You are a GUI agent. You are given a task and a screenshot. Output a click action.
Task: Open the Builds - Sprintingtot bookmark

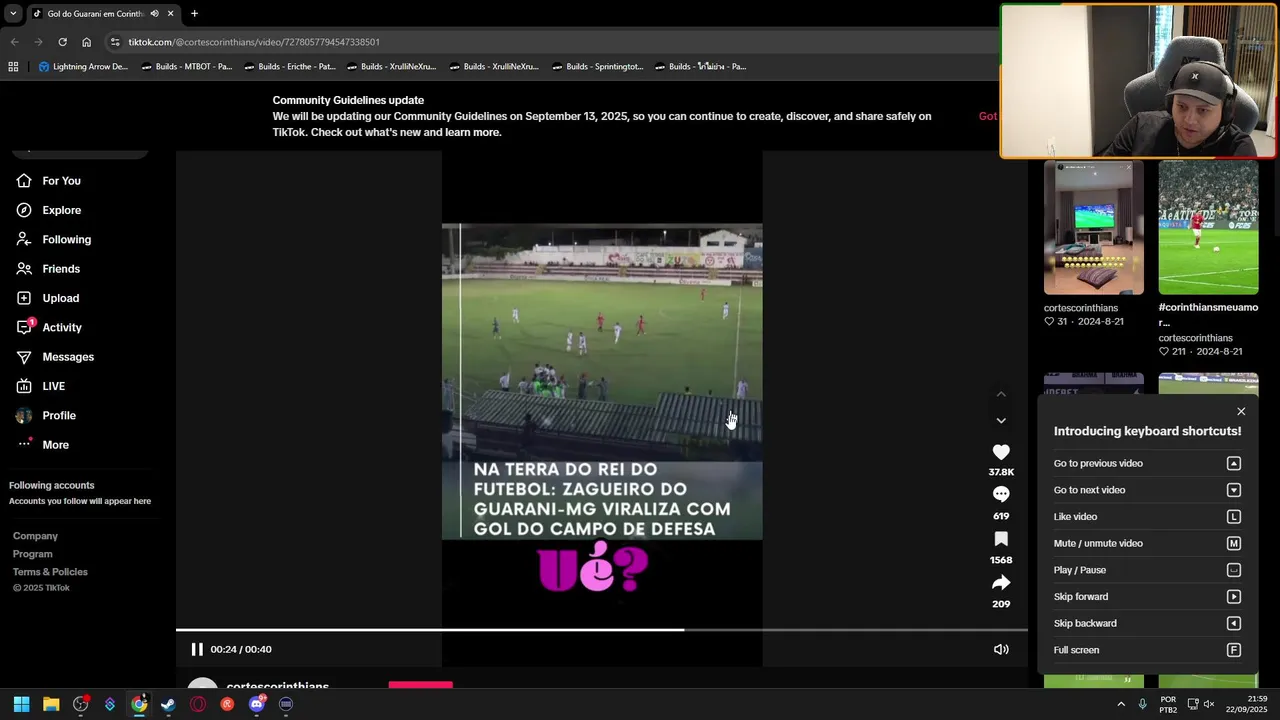coord(596,67)
